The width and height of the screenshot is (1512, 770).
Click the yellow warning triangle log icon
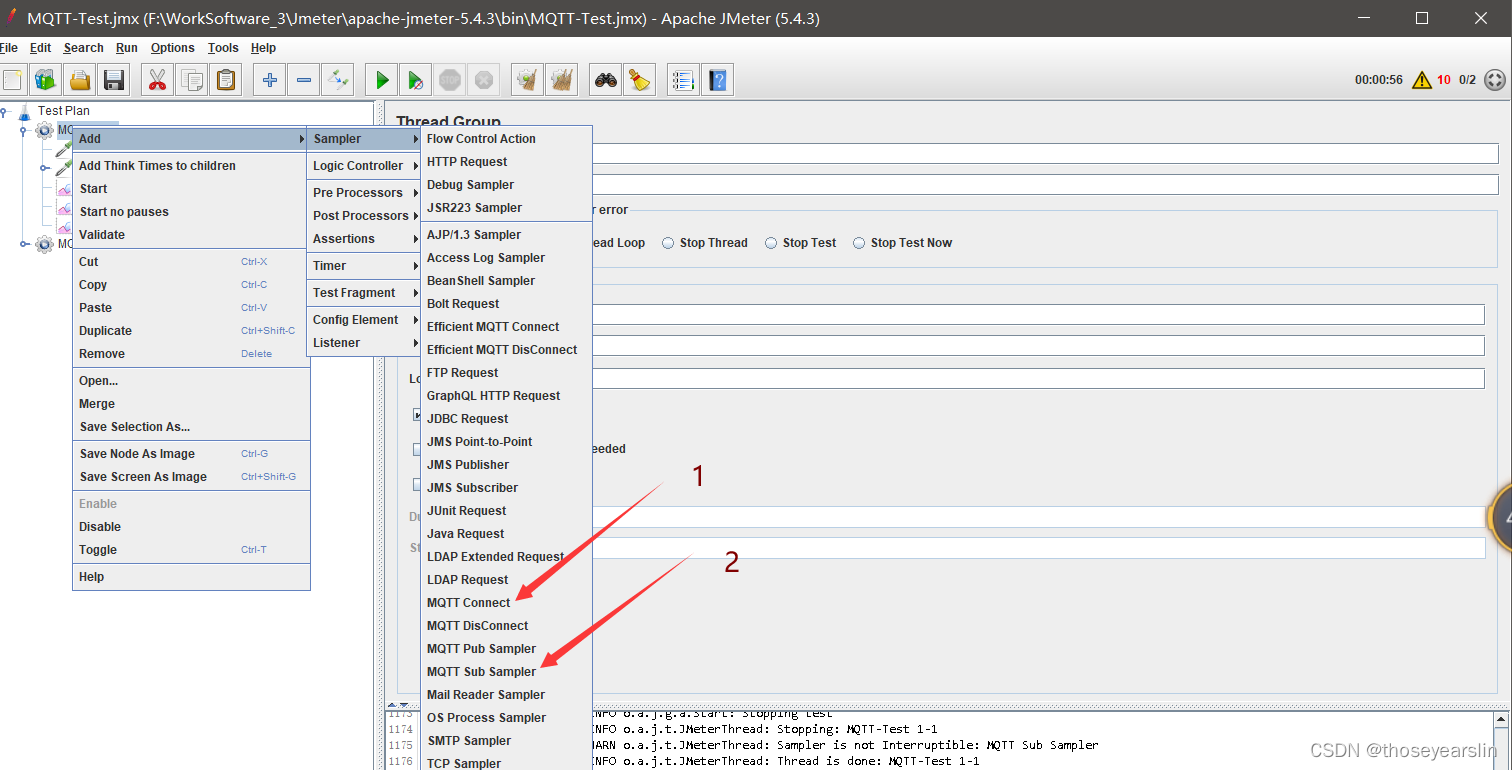coord(1421,80)
